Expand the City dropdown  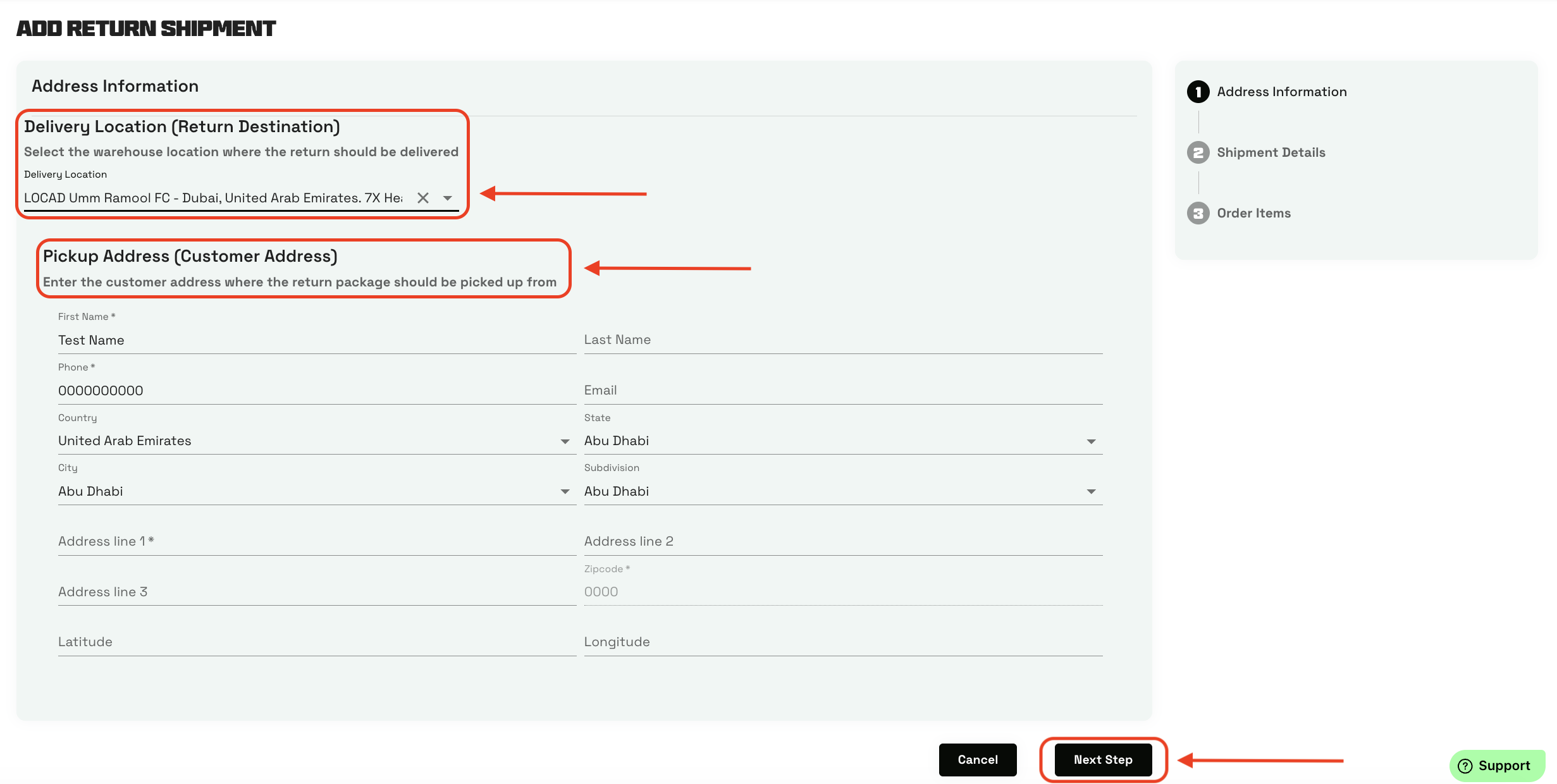(x=565, y=491)
